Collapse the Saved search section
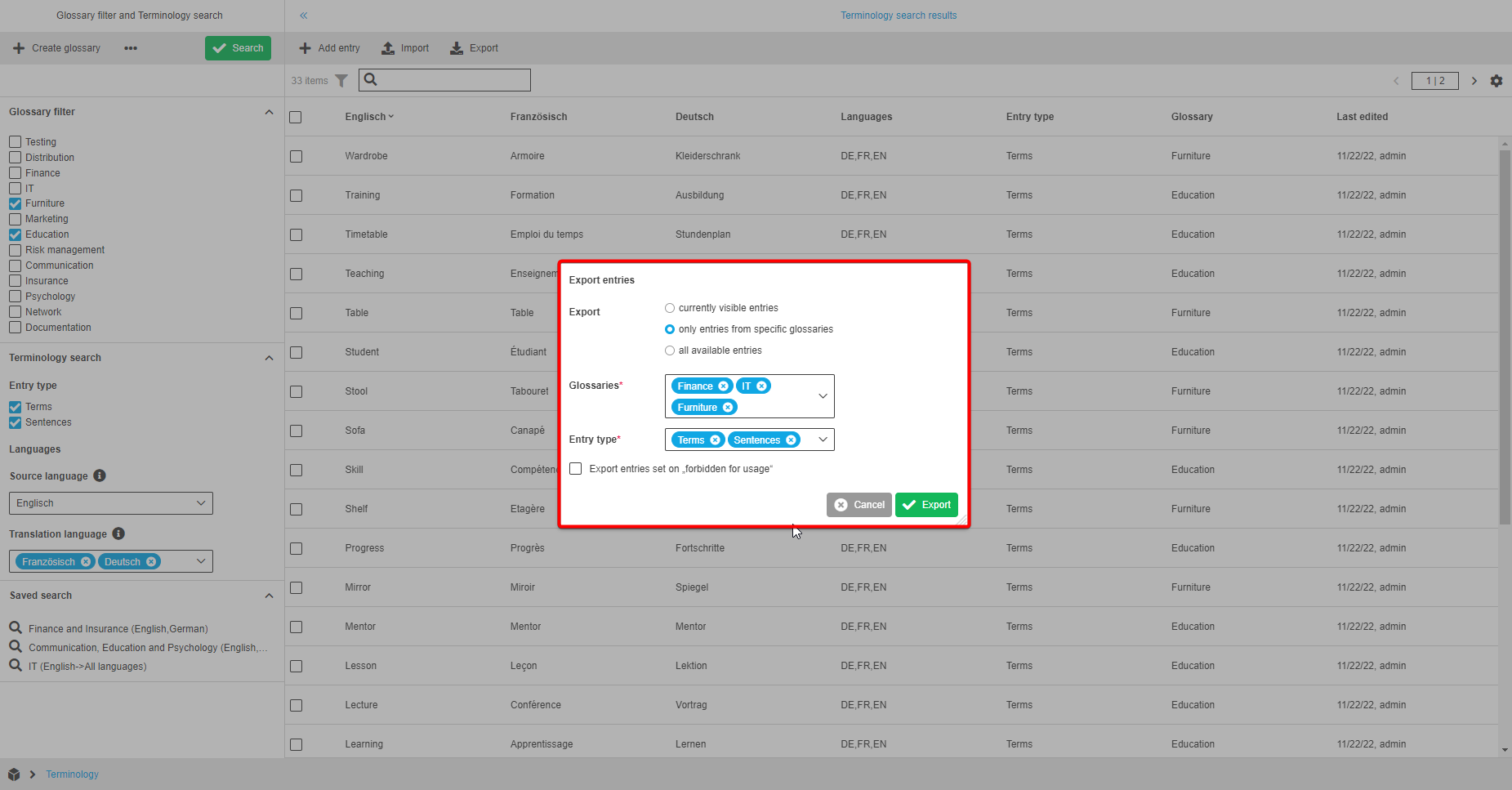Viewport: 1512px width, 790px height. coord(269,596)
